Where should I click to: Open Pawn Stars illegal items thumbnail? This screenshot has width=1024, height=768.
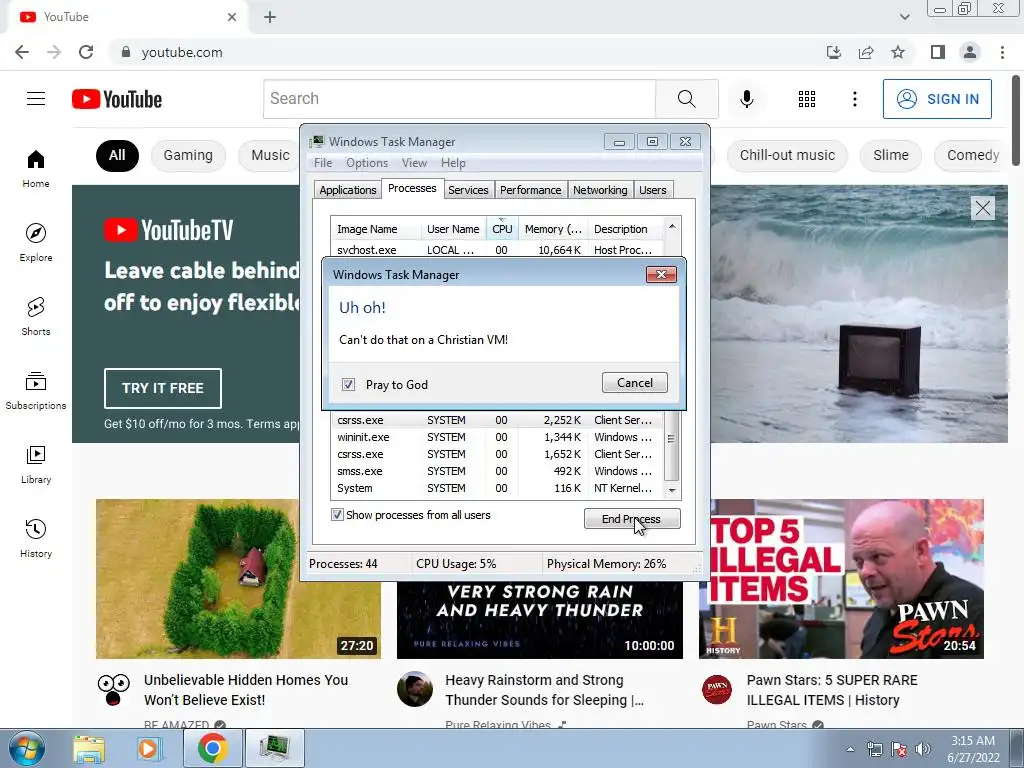click(x=841, y=579)
